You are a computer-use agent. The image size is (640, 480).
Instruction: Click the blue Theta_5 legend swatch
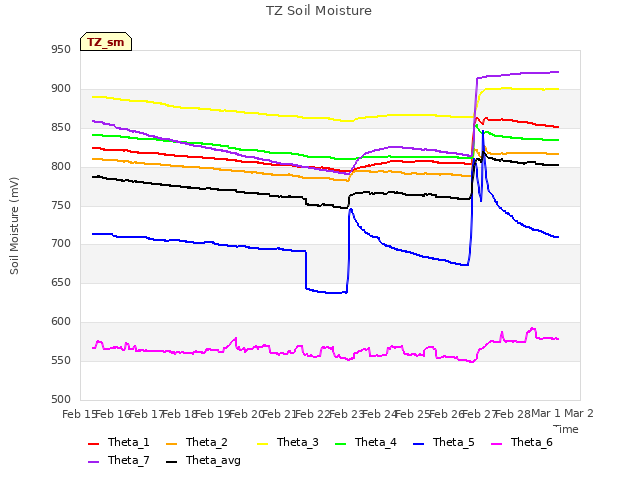coord(418,443)
